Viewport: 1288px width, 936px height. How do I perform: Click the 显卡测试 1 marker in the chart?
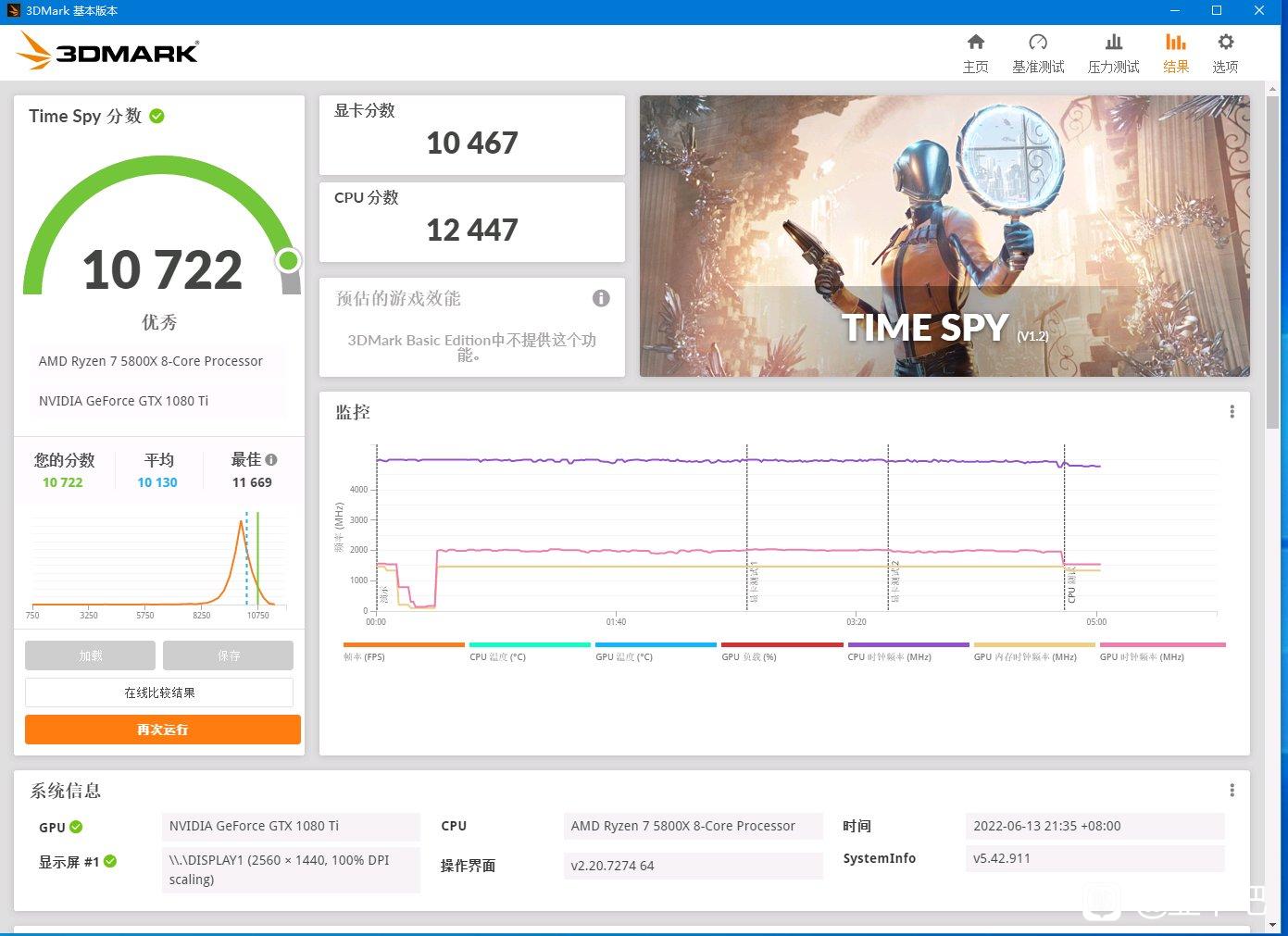tap(753, 582)
